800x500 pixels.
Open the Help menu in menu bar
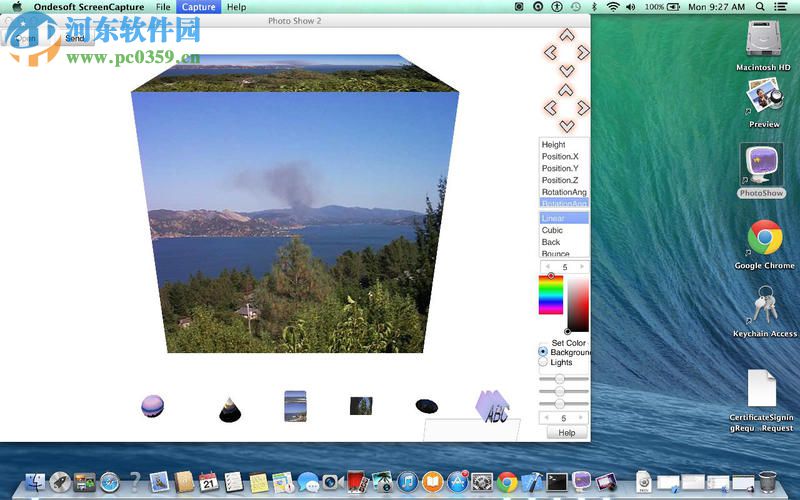236,7
